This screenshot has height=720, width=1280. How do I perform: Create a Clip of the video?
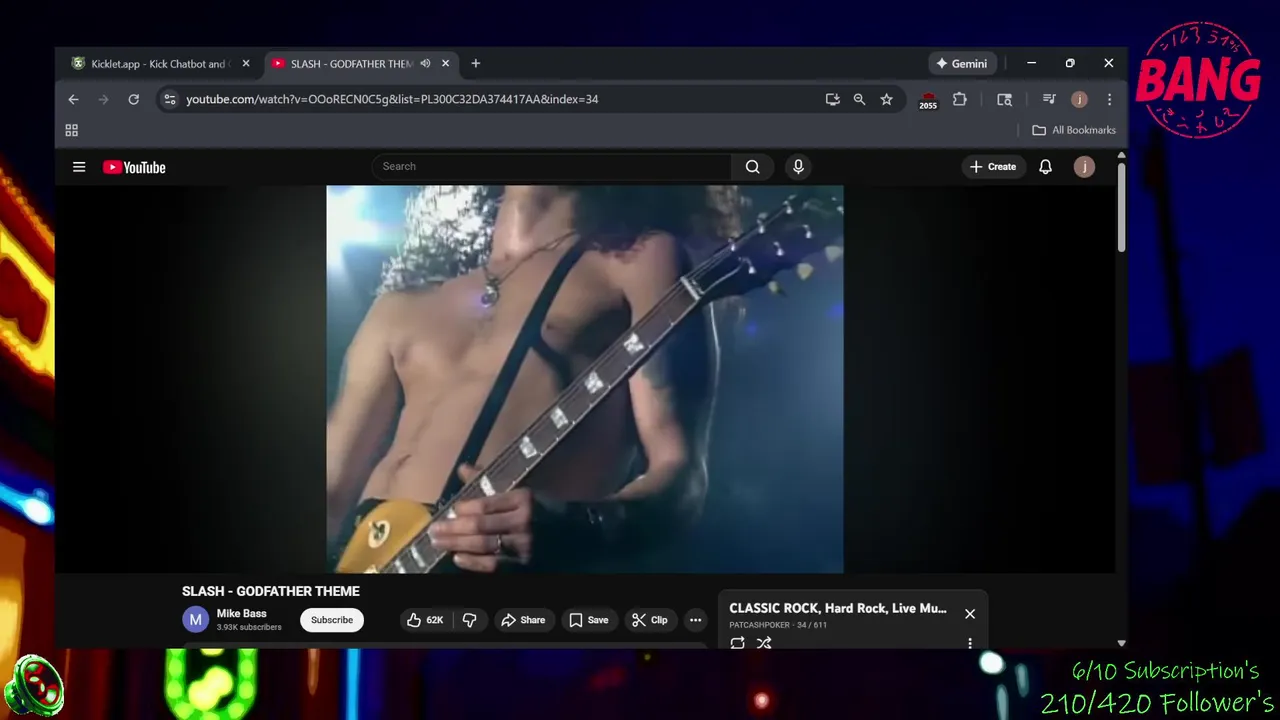tap(649, 620)
